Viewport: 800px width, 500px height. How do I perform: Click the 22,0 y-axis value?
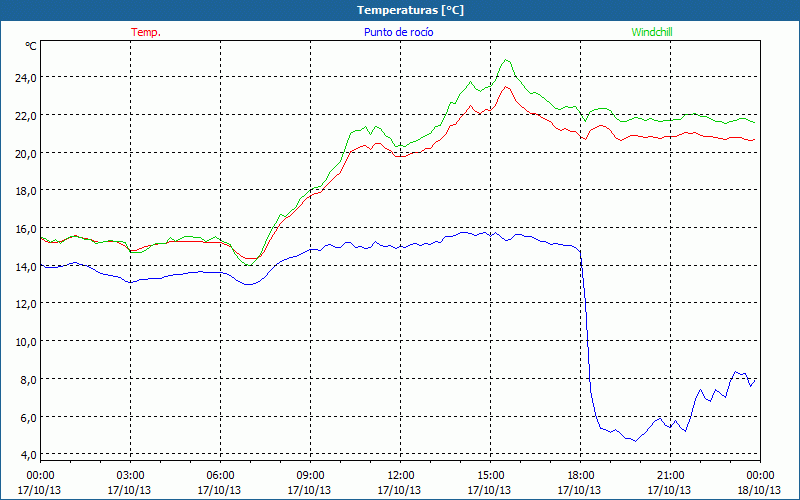(26, 116)
